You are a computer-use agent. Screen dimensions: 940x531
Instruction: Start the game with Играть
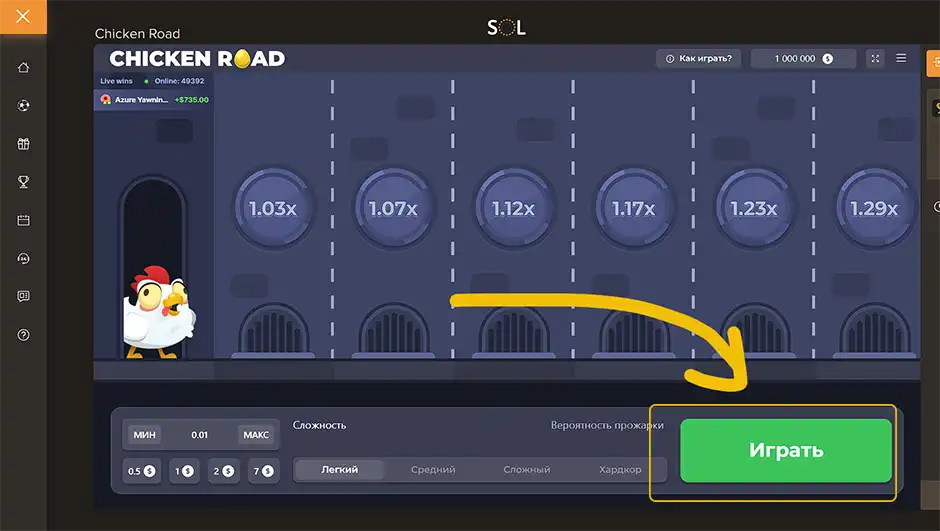pyautogui.click(x=786, y=451)
